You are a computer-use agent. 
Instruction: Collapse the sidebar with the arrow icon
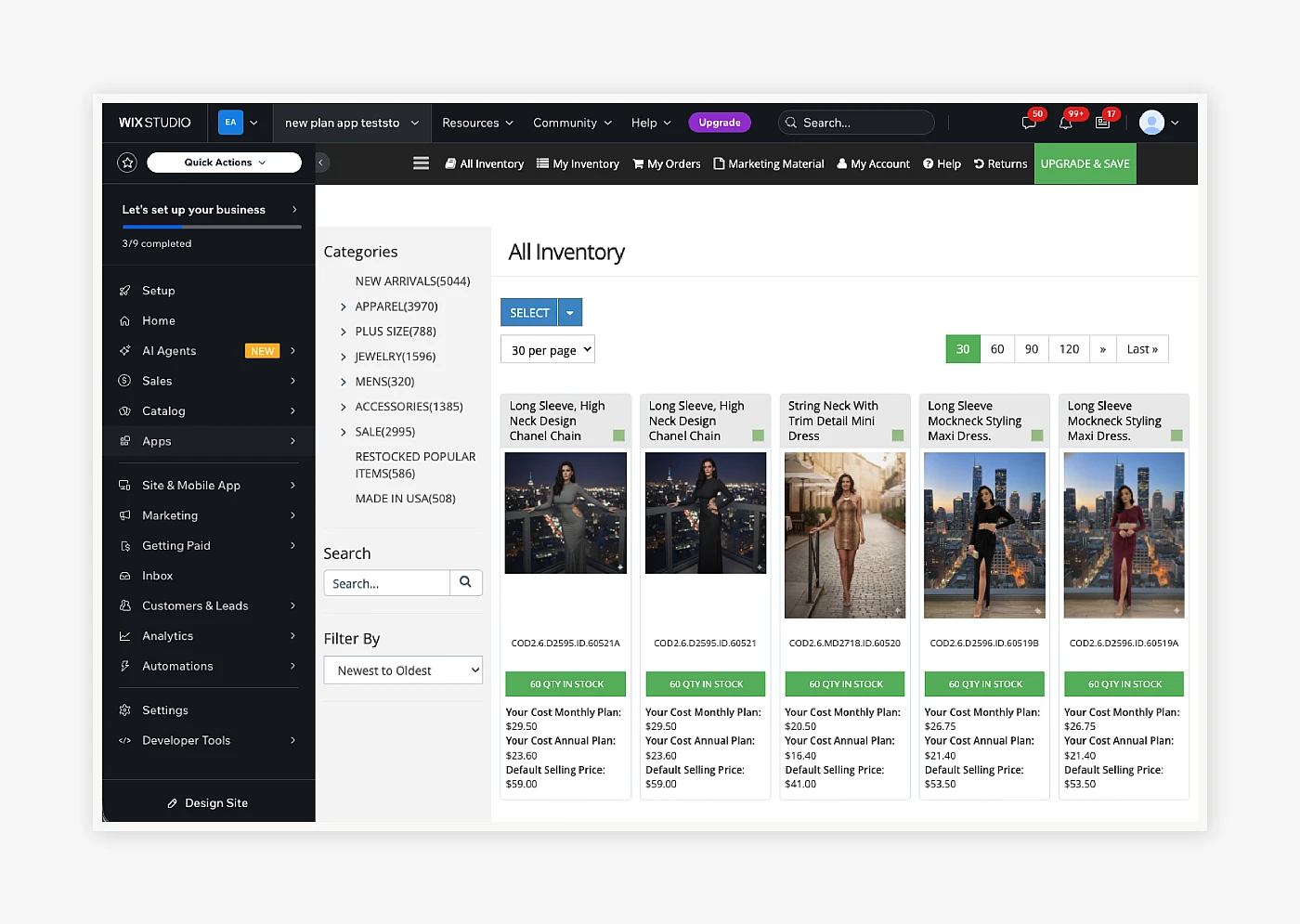pos(321,163)
